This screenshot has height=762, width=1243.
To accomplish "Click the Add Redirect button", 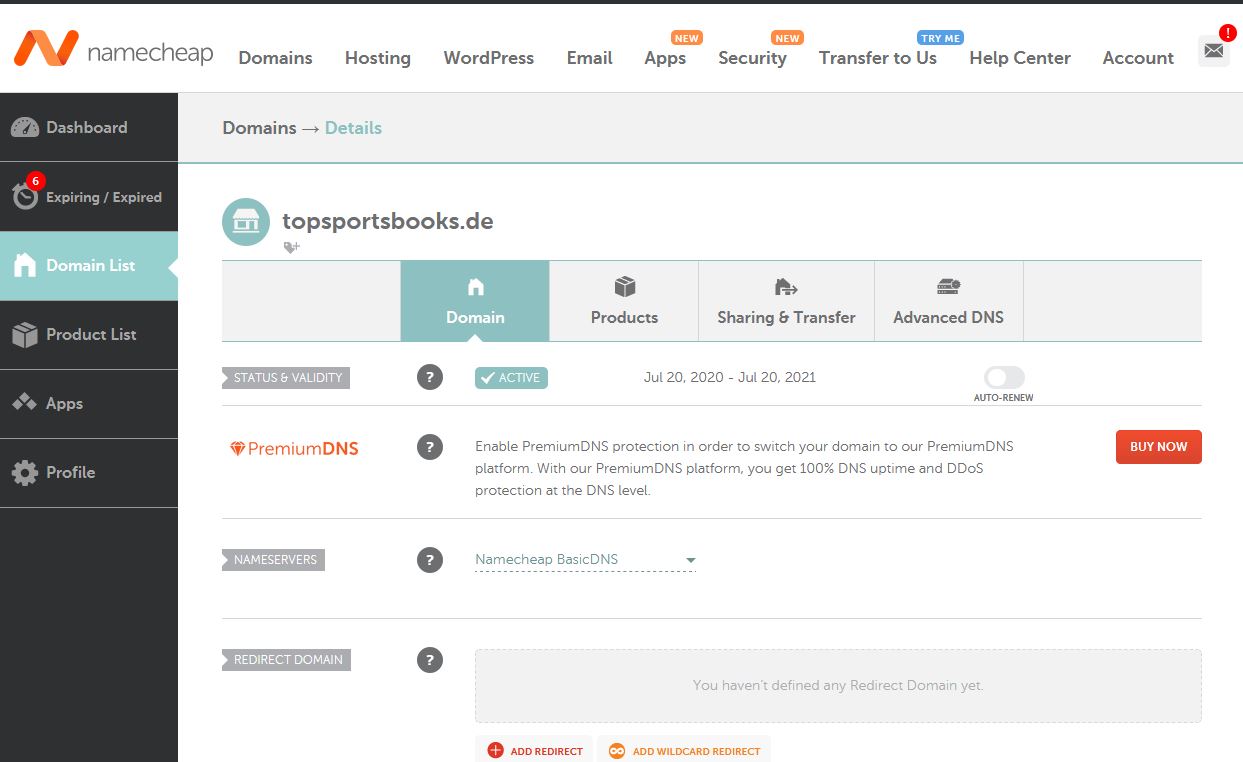I will tap(535, 751).
